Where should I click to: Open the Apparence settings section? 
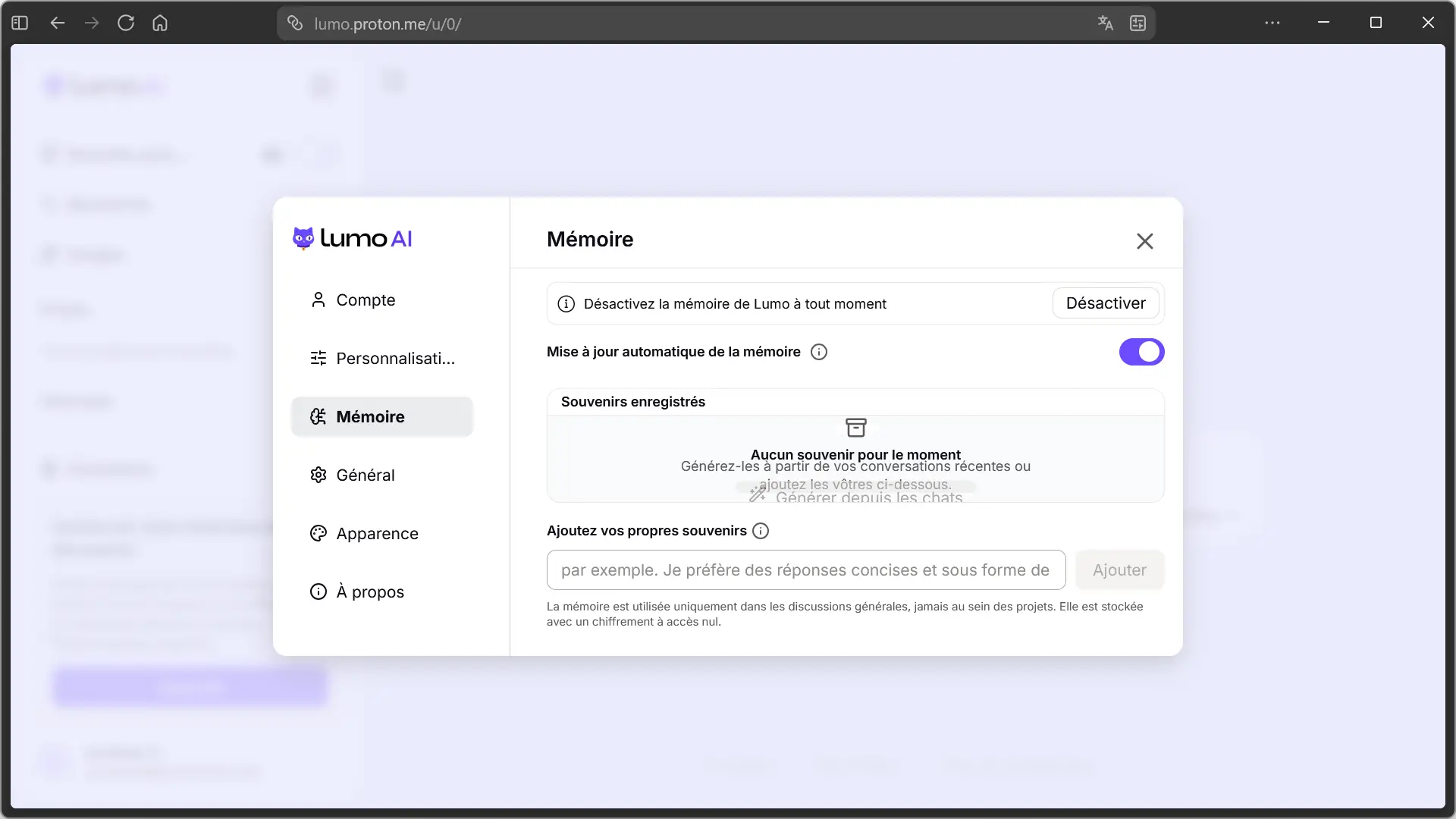382,534
